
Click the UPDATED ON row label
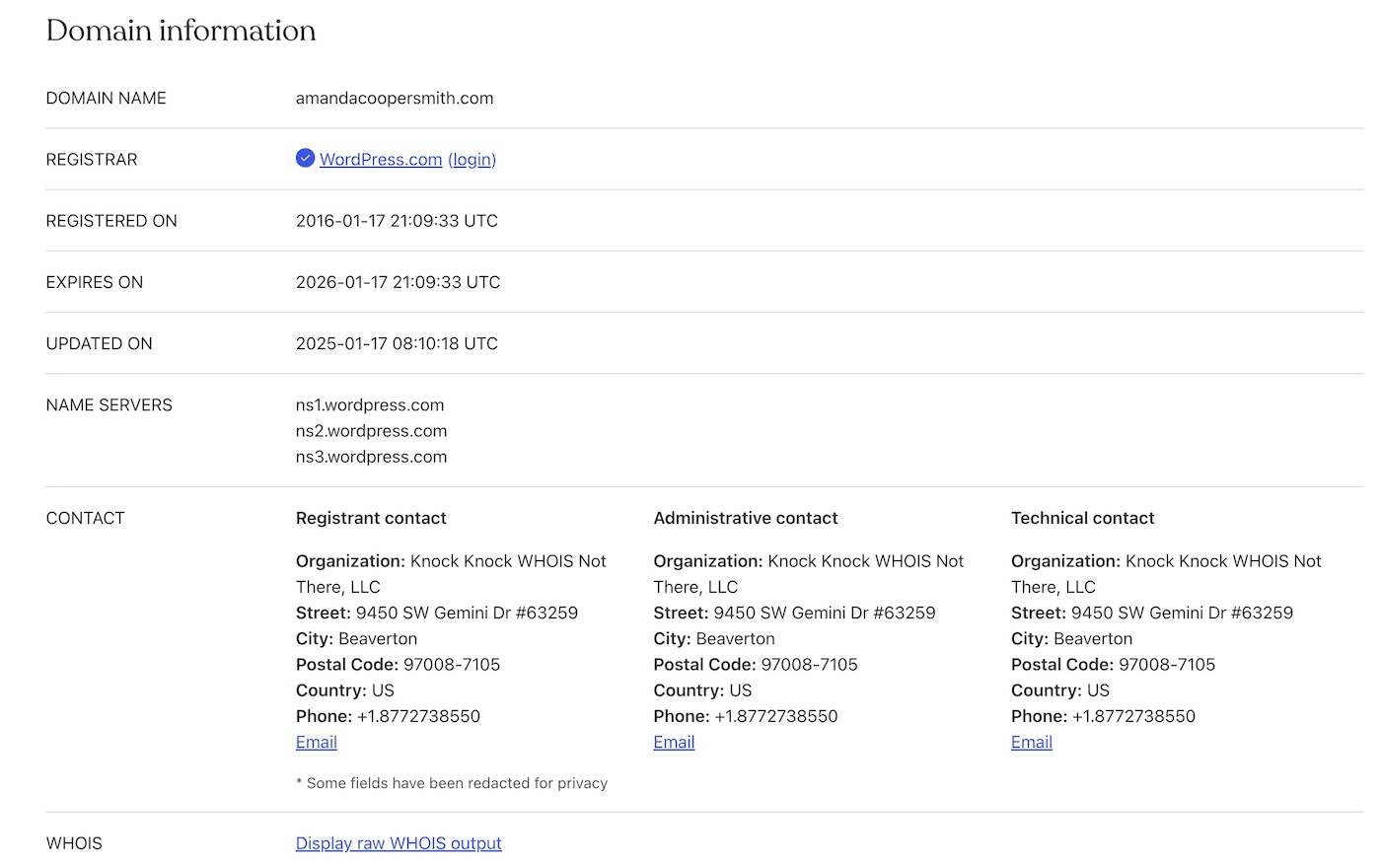[100, 343]
